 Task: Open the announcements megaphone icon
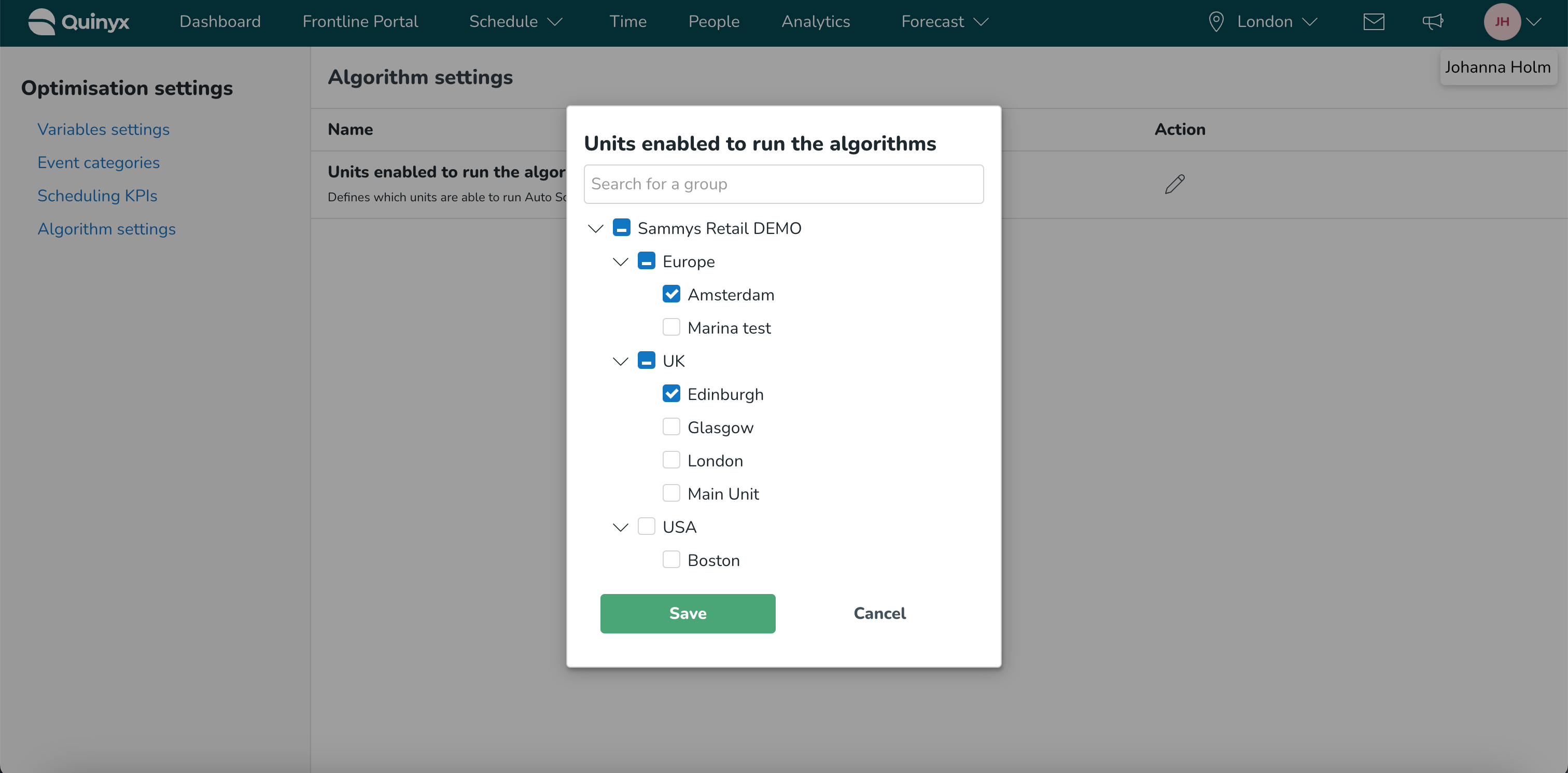[1433, 22]
